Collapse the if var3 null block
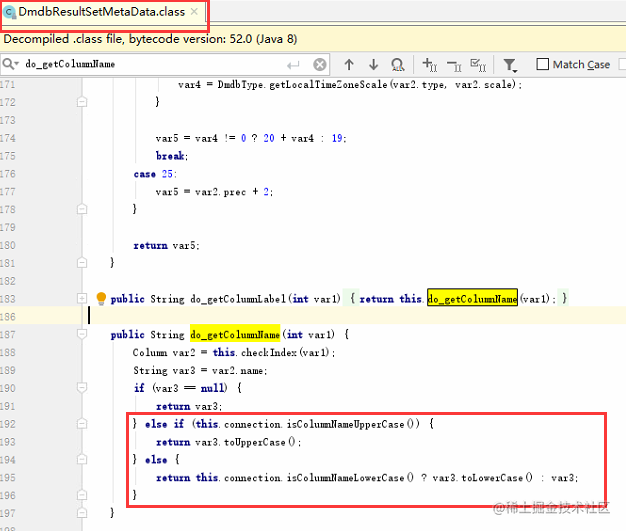 (x=82, y=387)
